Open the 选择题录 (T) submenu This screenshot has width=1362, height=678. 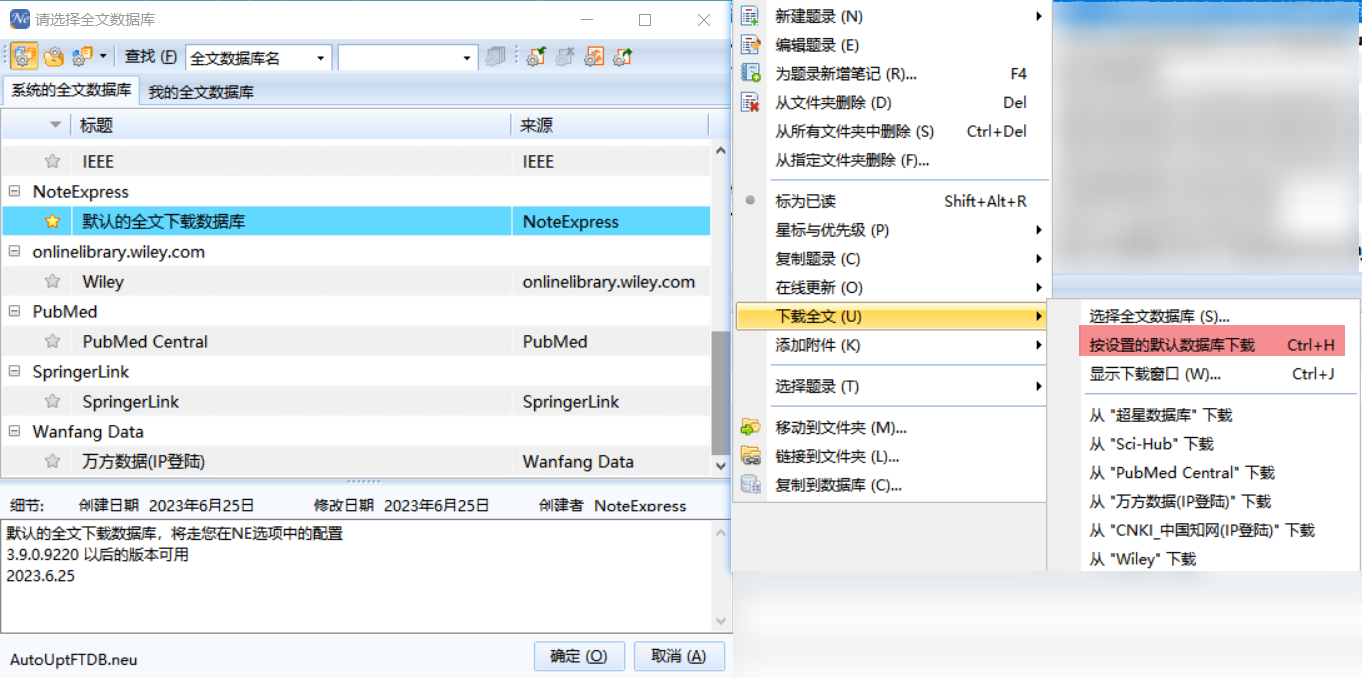tap(892, 387)
